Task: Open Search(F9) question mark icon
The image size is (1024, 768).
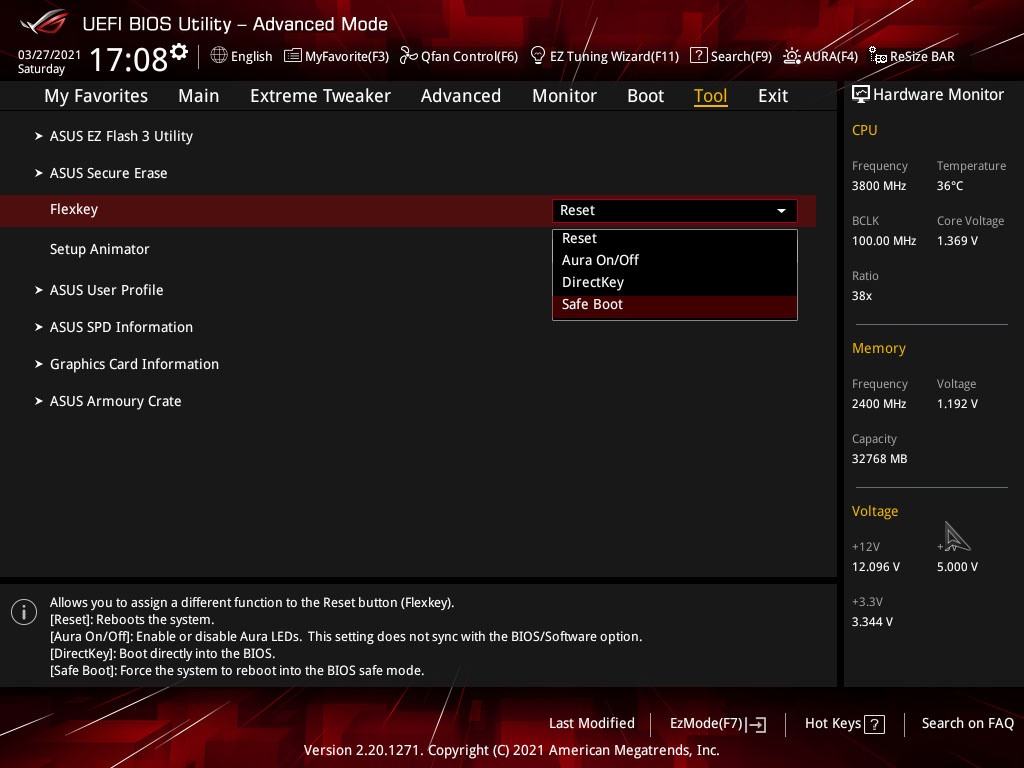Action: (698, 56)
